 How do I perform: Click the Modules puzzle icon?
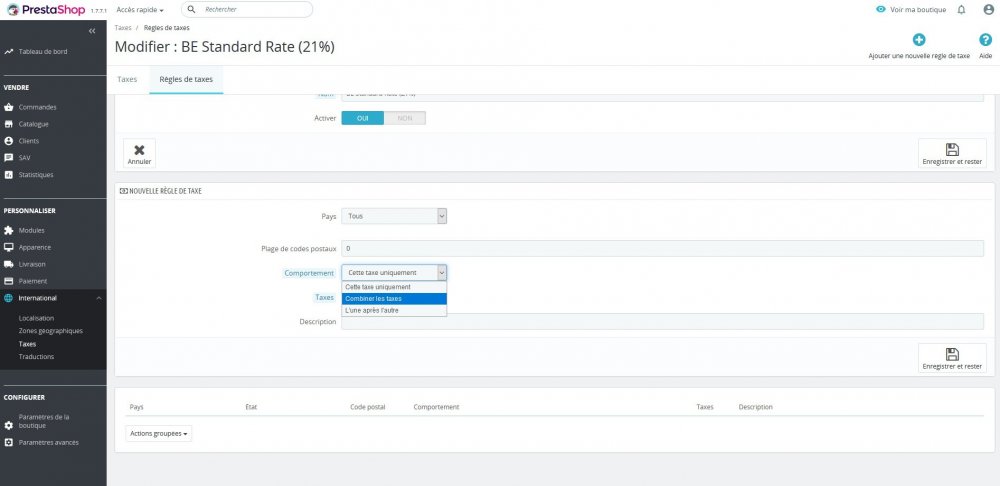pyautogui.click(x=9, y=230)
